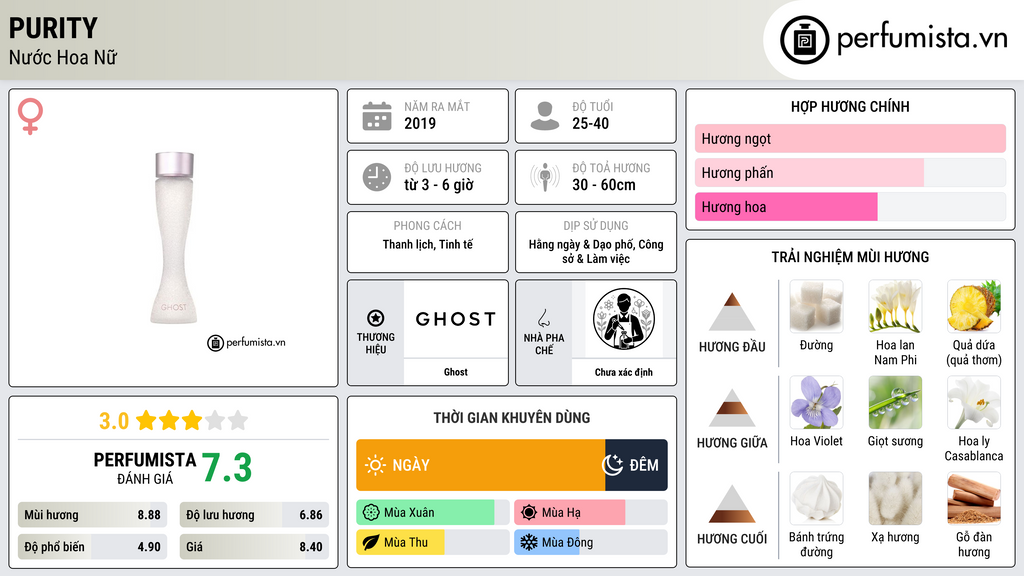
Task: Click the style text Thanh lịch, Tinh tế
Action: pyautogui.click(x=428, y=244)
